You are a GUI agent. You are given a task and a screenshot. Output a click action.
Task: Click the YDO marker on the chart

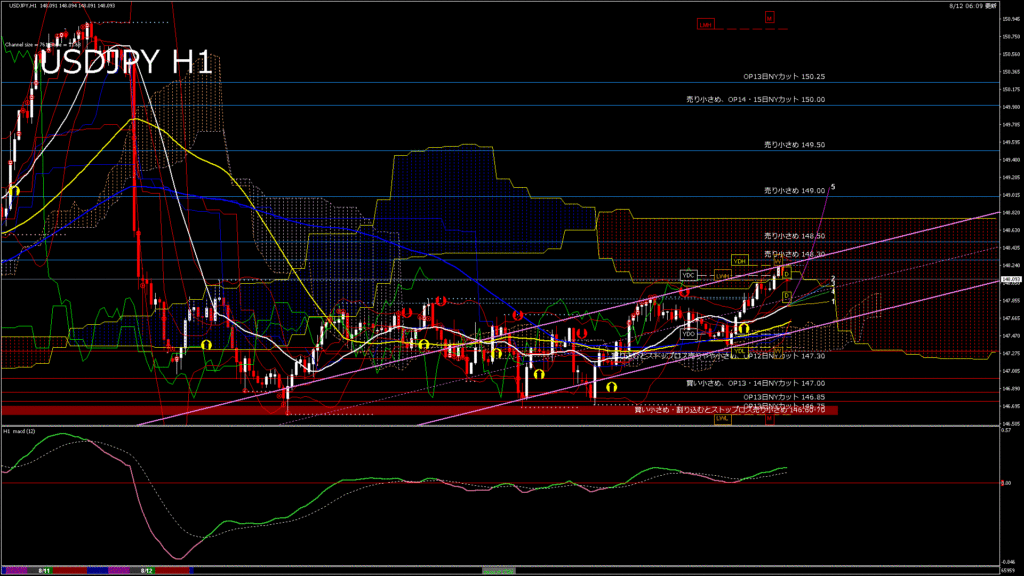pos(689,334)
